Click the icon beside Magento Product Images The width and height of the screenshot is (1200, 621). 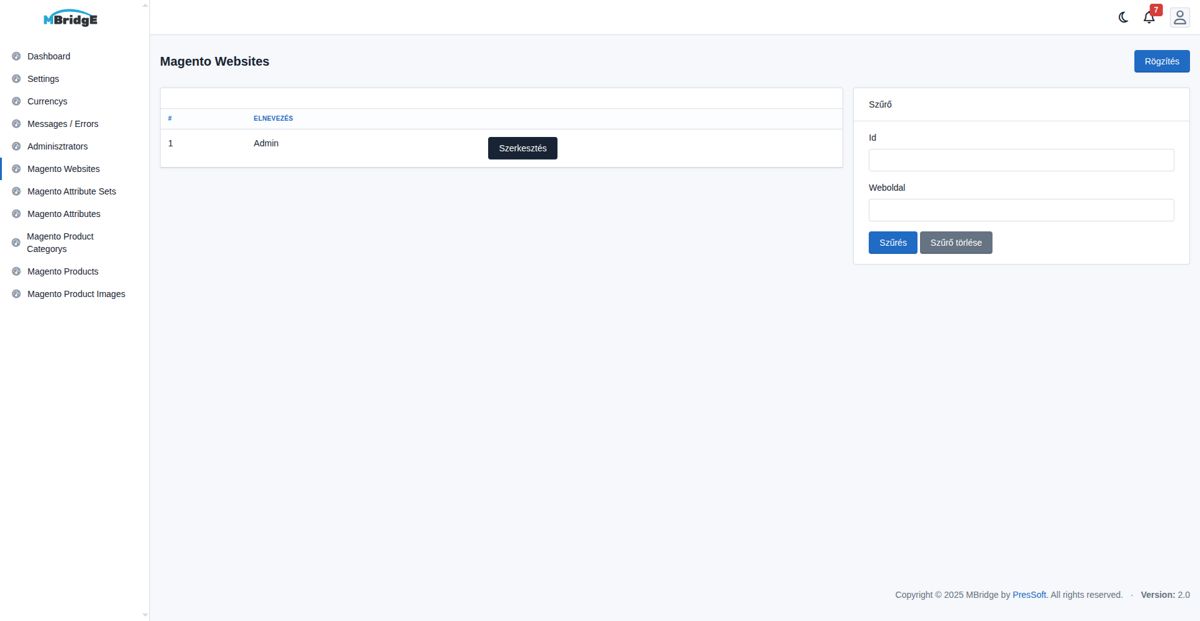pyautogui.click(x=16, y=294)
